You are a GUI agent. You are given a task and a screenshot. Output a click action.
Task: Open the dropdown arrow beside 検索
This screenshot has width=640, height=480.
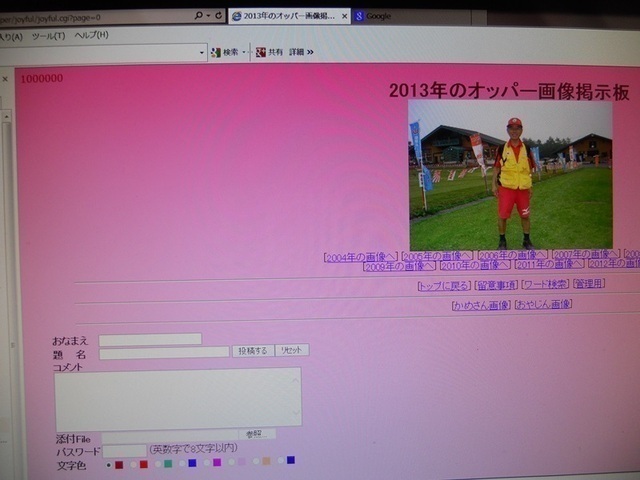[x=244, y=52]
